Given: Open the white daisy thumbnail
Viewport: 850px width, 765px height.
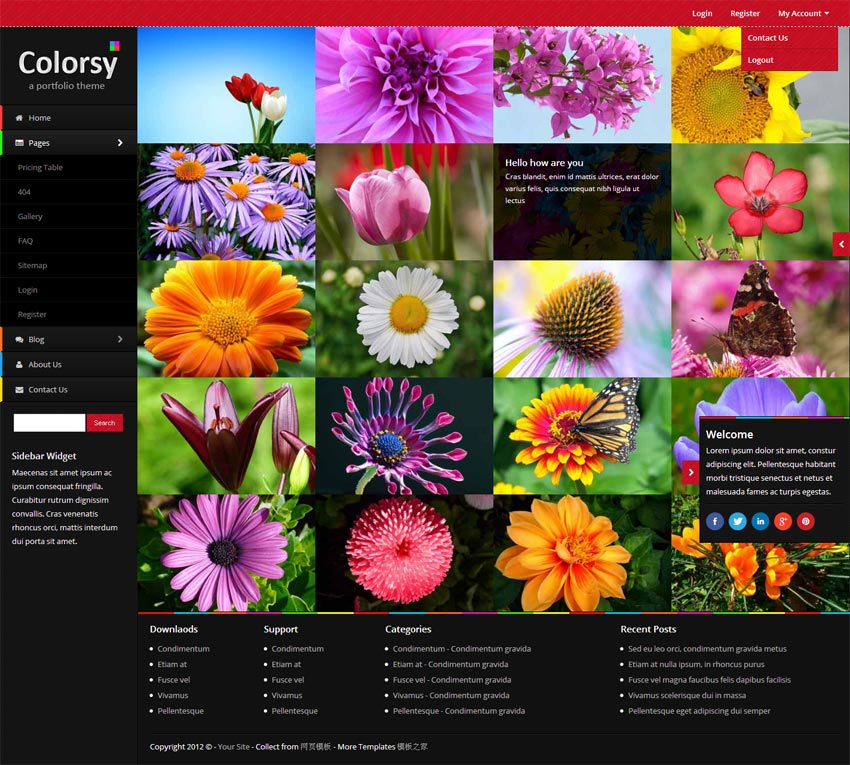Looking at the screenshot, I should (x=404, y=319).
